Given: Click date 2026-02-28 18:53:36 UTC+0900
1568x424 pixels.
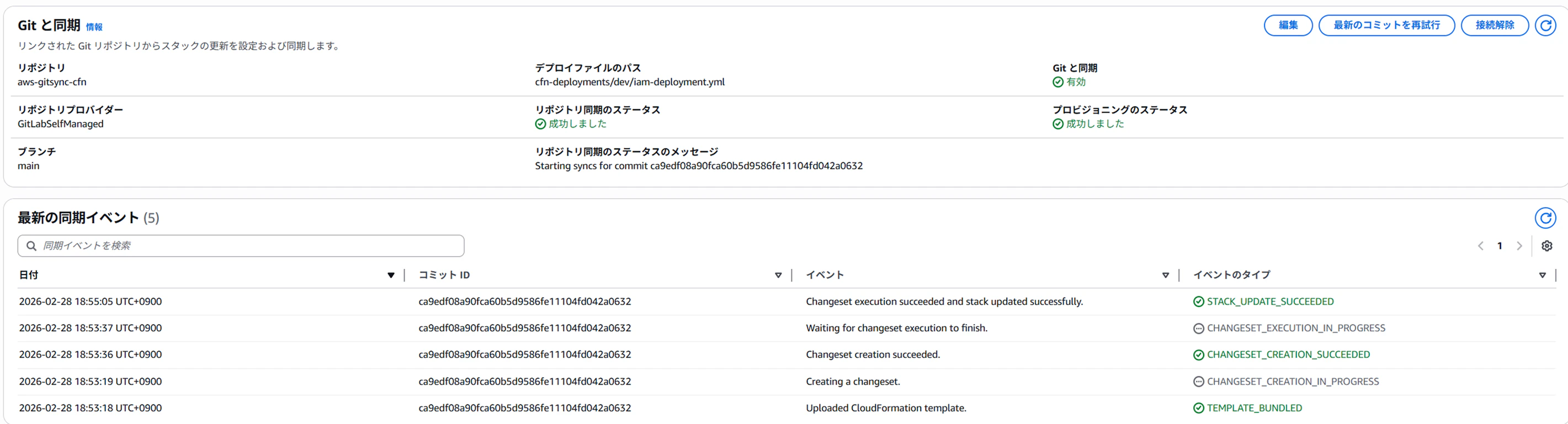Looking at the screenshot, I should 90,355.
